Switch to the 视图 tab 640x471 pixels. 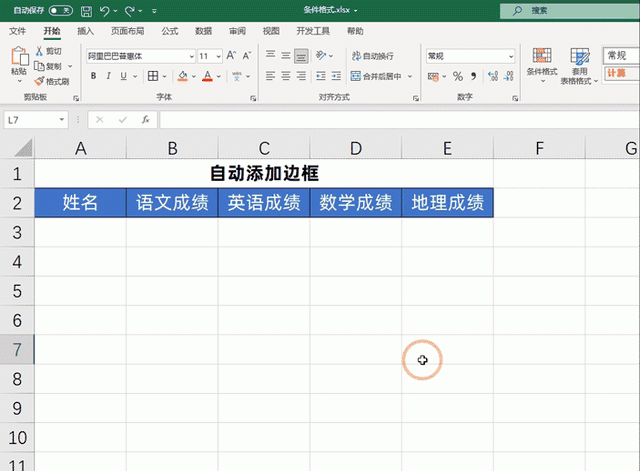tap(271, 31)
